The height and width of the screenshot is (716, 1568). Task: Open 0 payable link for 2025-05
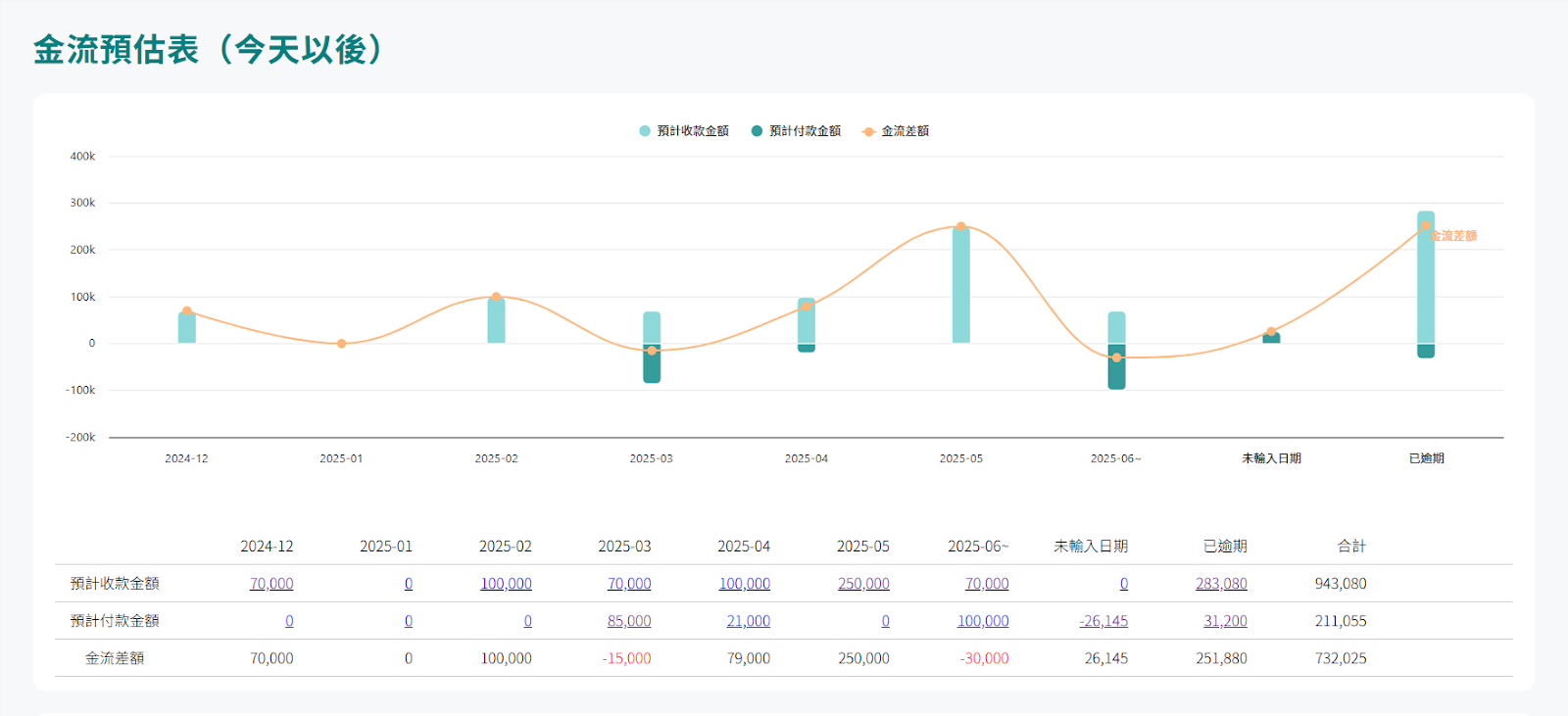pos(886,621)
